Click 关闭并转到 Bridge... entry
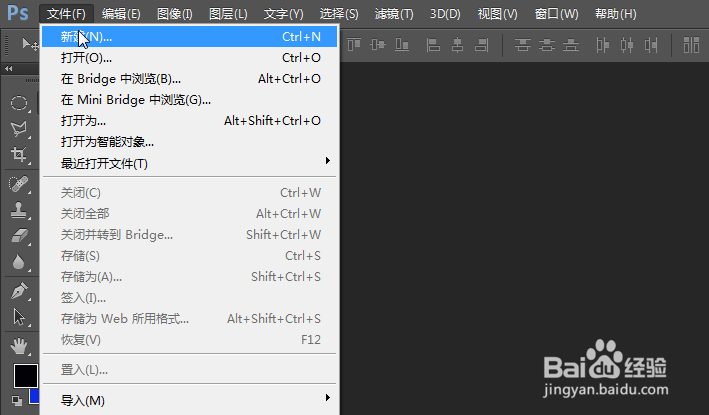Screen dimensions: 709x415 (x=189, y=235)
